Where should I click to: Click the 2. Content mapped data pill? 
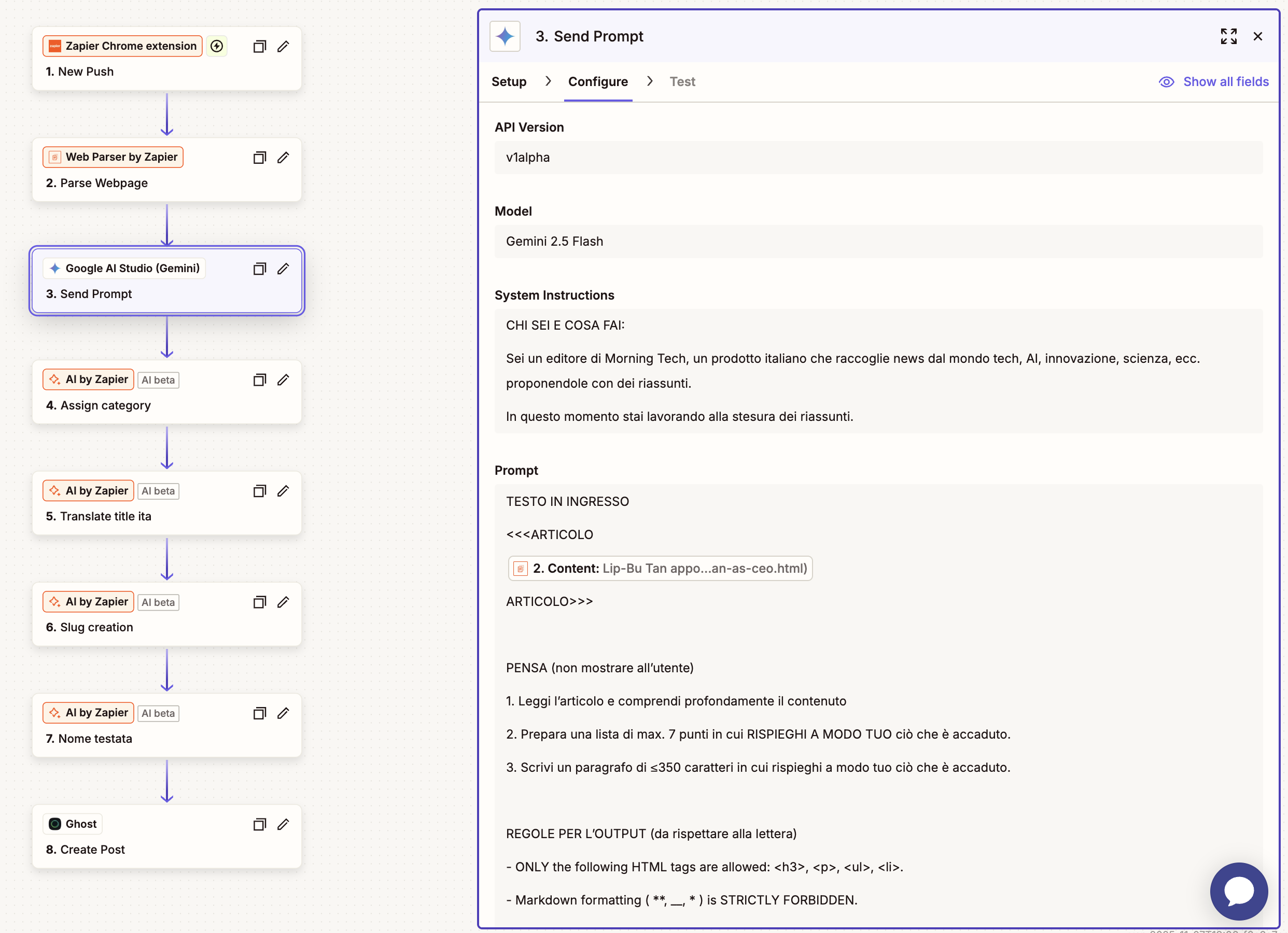660,569
